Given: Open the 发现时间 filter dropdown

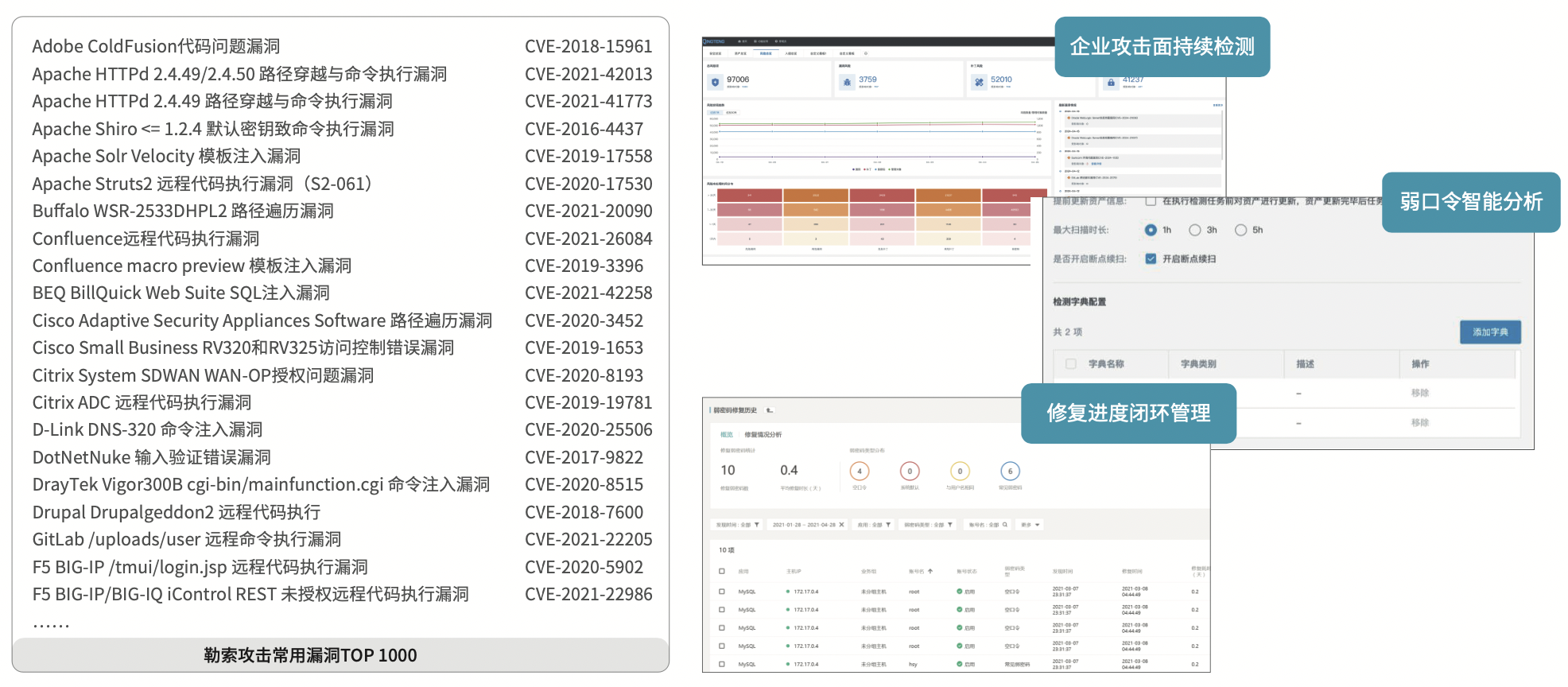Looking at the screenshot, I should click(x=736, y=525).
